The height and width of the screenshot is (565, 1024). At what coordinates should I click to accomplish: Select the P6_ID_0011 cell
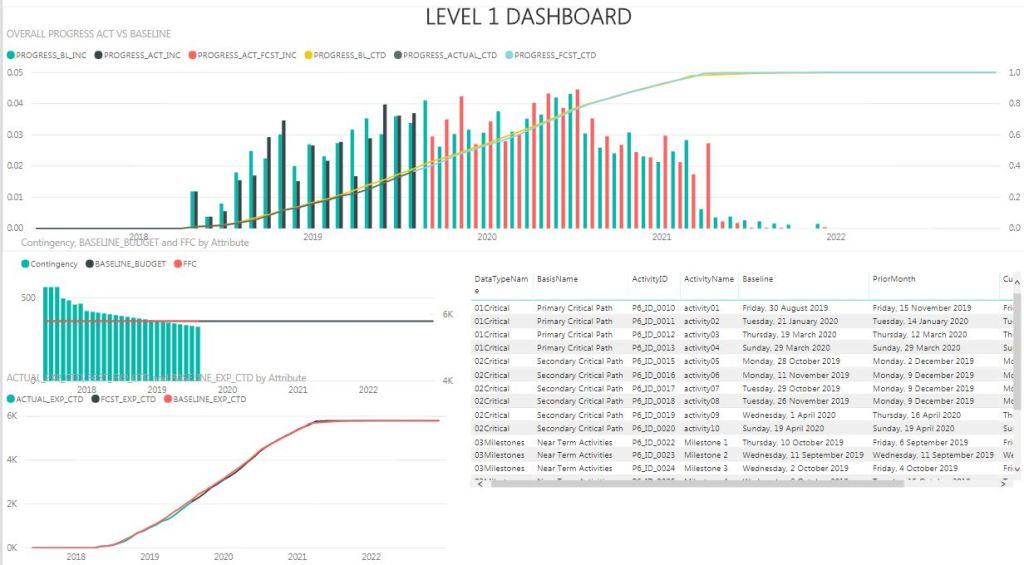click(653, 321)
